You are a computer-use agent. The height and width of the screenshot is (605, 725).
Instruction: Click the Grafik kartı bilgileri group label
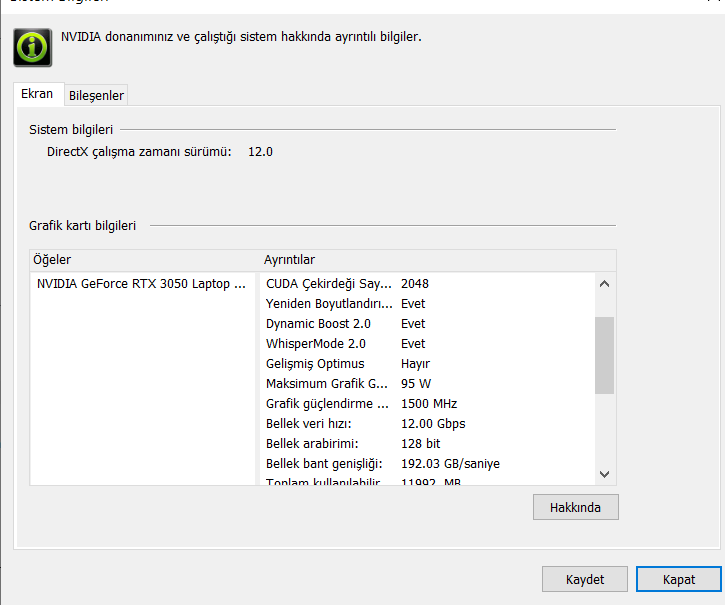click(83, 226)
